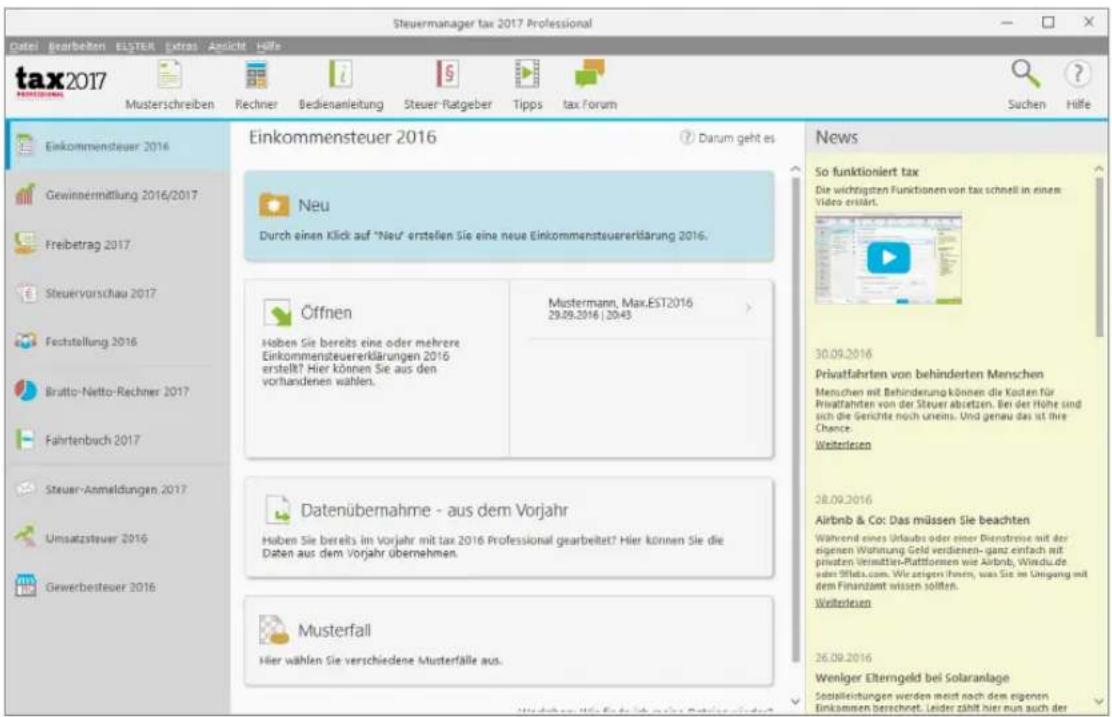The image size is (1112, 717).
Task: Select Brutto-Netto-Rechner 2017 pie icon
Action: [x=25, y=391]
